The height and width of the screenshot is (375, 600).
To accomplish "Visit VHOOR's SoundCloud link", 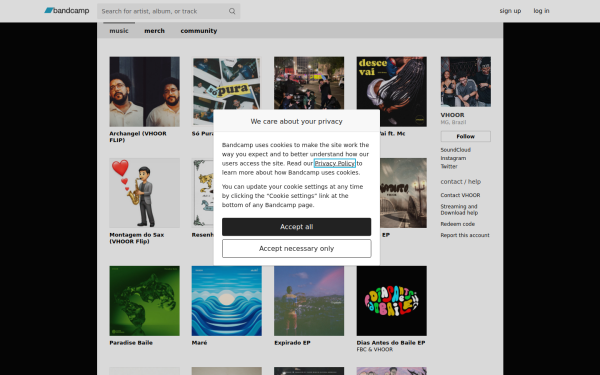I will tap(455, 150).
